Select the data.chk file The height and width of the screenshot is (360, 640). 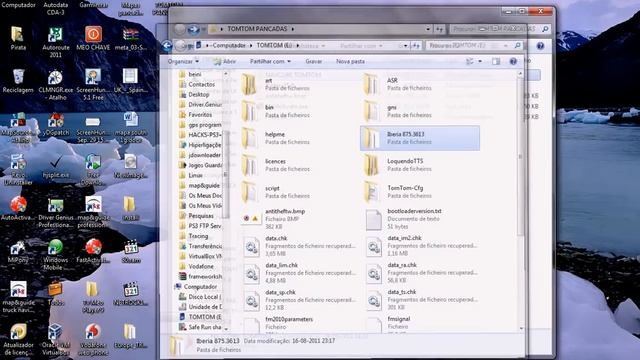tap(299, 246)
